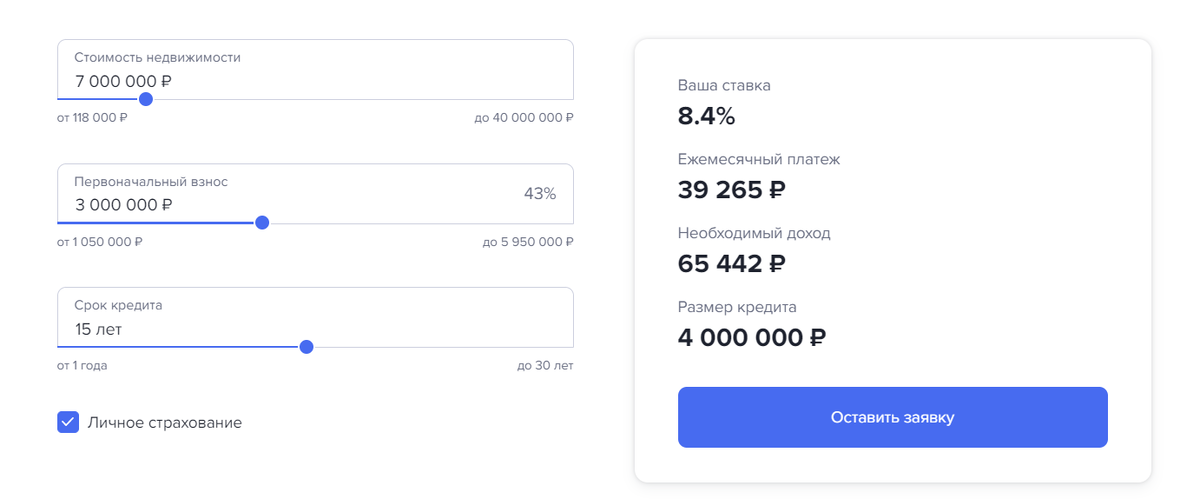Click the down payment input field

tap(315, 194)
